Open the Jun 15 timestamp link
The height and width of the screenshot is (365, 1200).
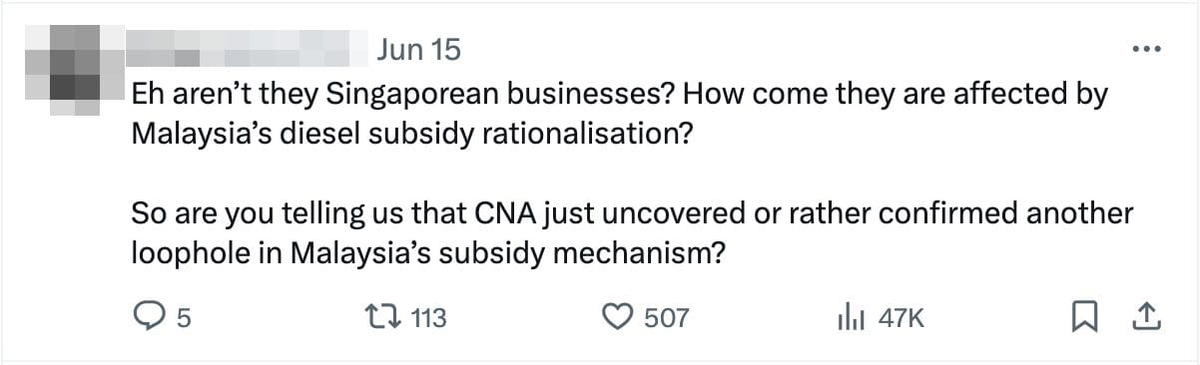(420, 48)
